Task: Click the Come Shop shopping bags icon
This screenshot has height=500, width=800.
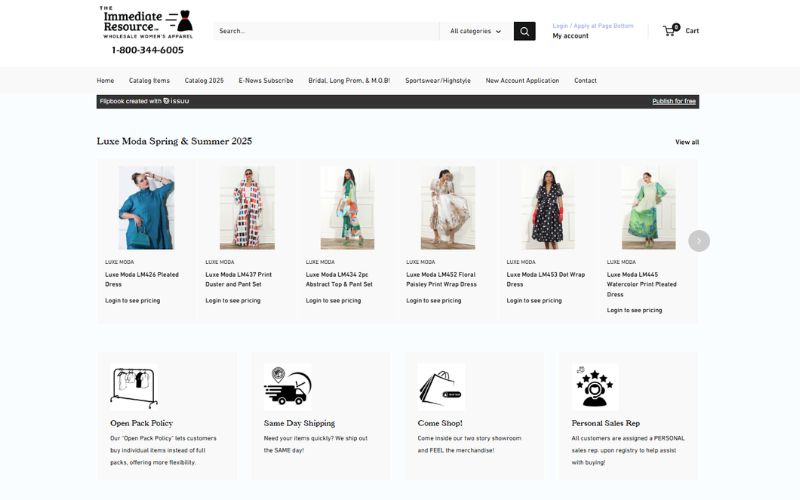Action: pyautogui.click(x=441, y=387)
